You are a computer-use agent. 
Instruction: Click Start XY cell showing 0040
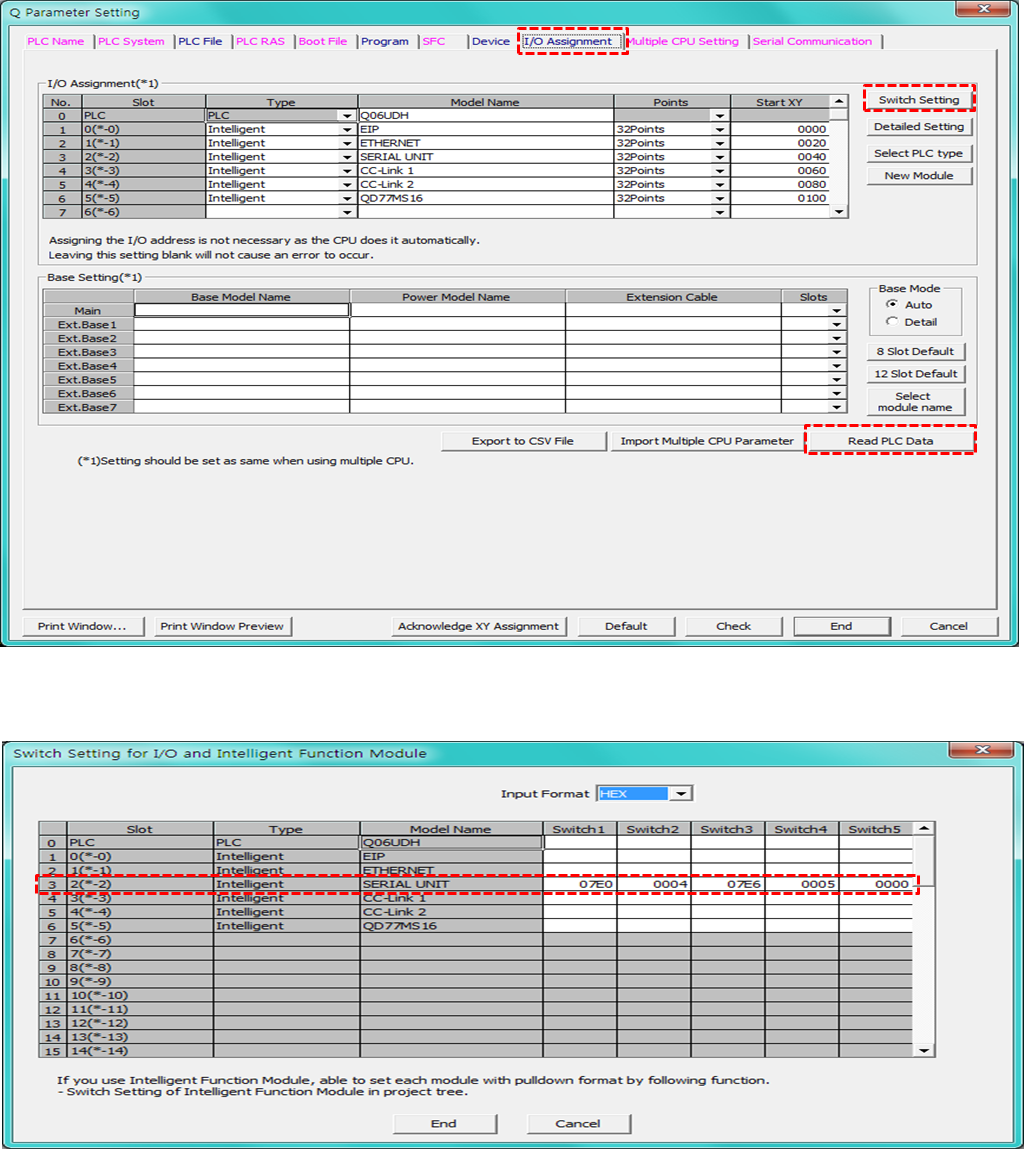(x=780, y=158)
